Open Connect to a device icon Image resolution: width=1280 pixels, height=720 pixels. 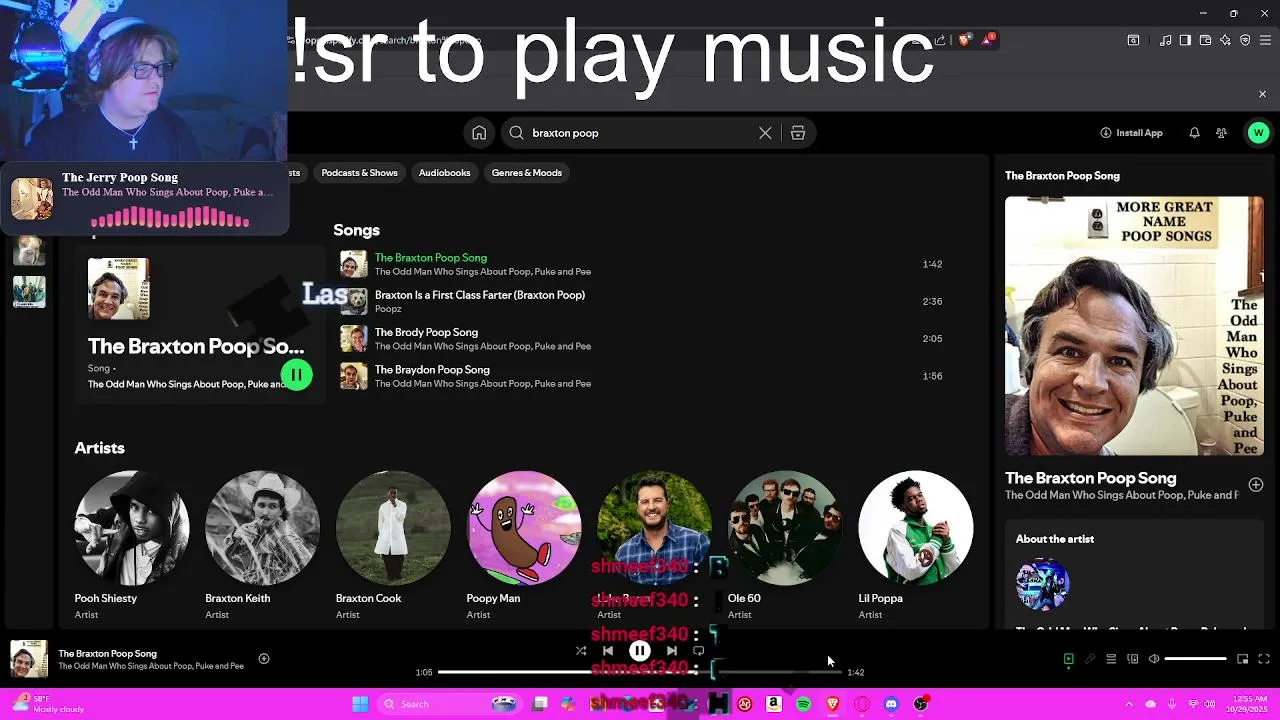tap(1133, 659)
